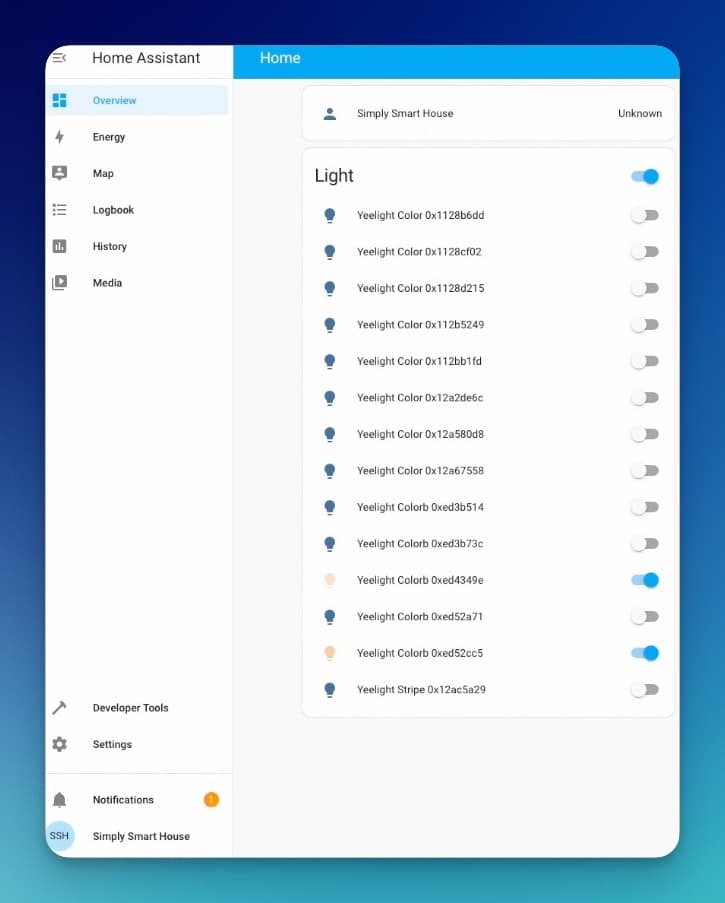
Task: Click the Light card heading
Action: [334, 176]
